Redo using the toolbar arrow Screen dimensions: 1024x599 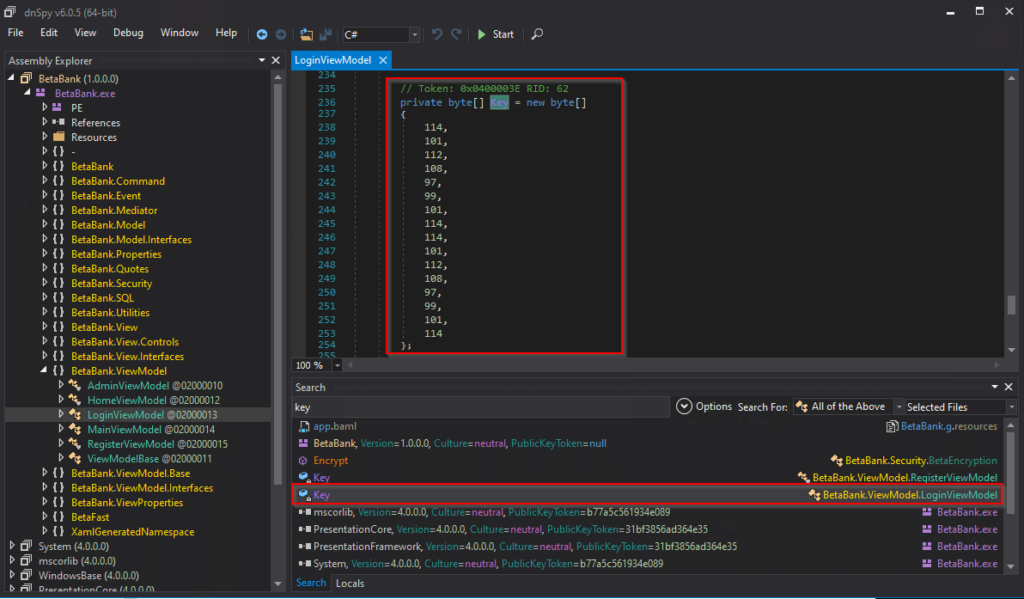coord(456,34)
